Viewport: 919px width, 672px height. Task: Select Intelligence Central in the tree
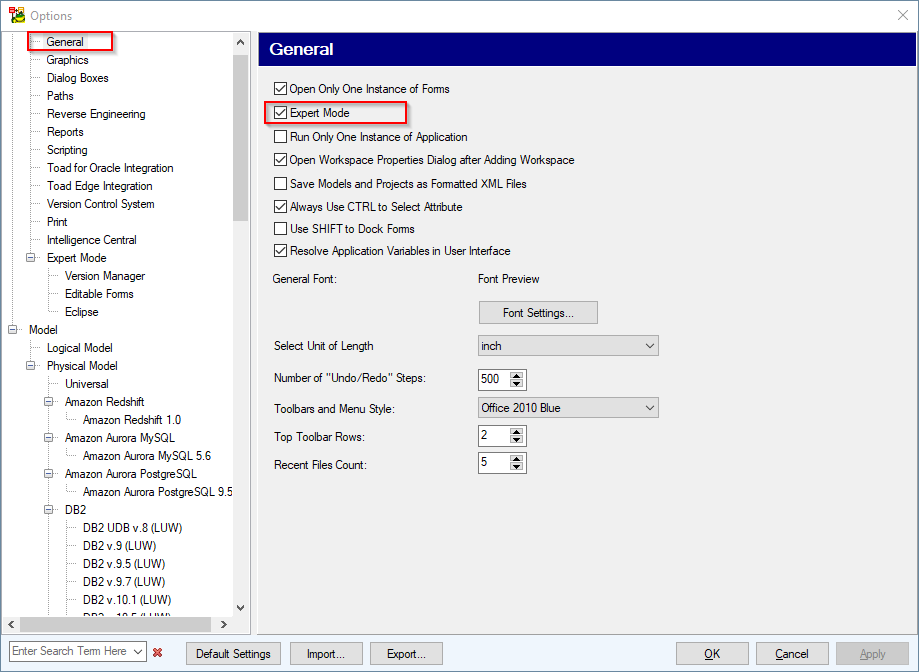[x=91, y=240]
